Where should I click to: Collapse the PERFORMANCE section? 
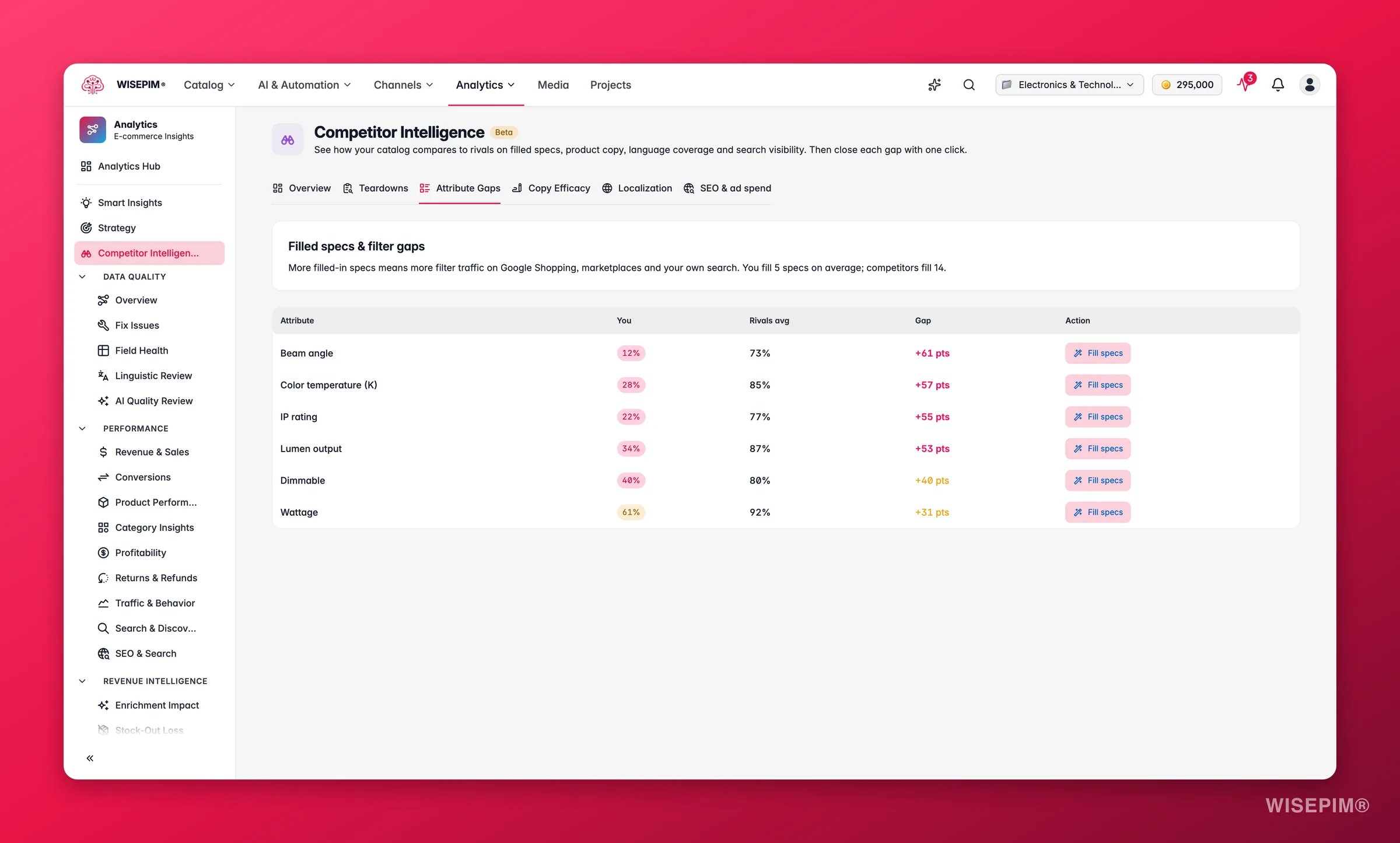82,428
